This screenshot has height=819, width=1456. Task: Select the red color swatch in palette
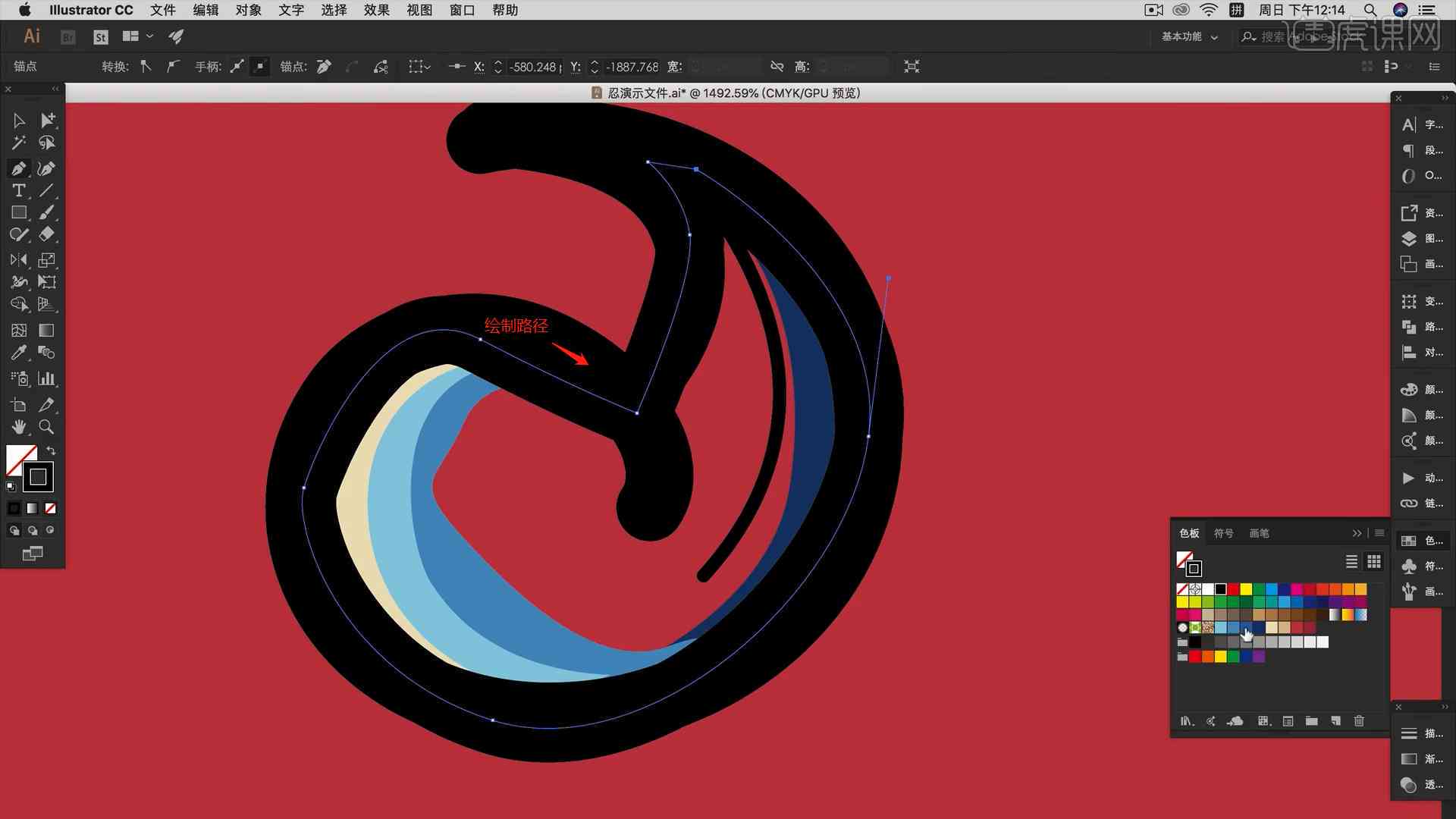[1233, 588]
